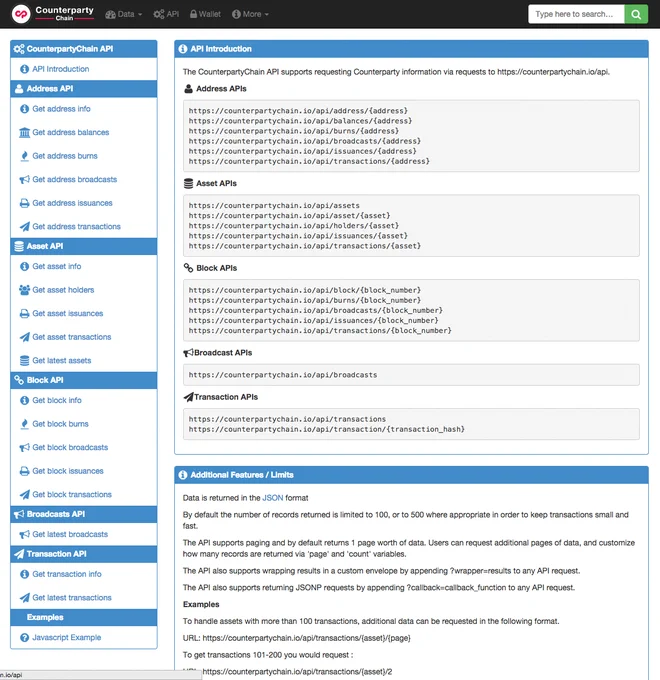Open Get transaction info link
Screen dimensions: 660x680
click(x=67, y=574)
